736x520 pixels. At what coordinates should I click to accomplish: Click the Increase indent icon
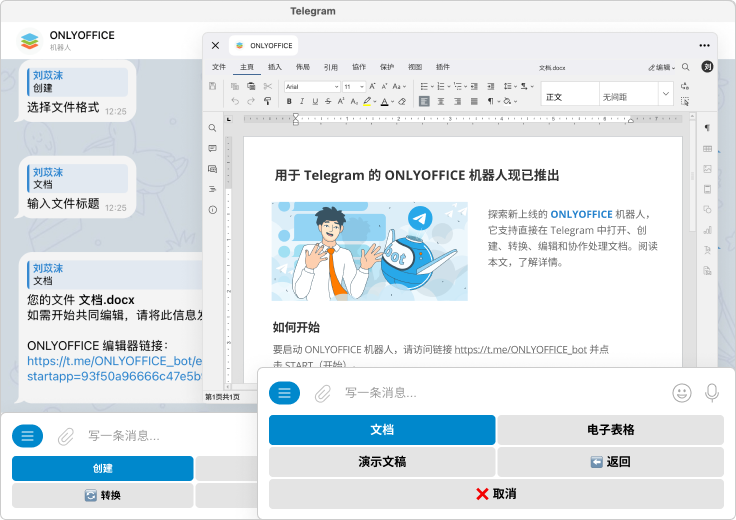pos(491,86)
